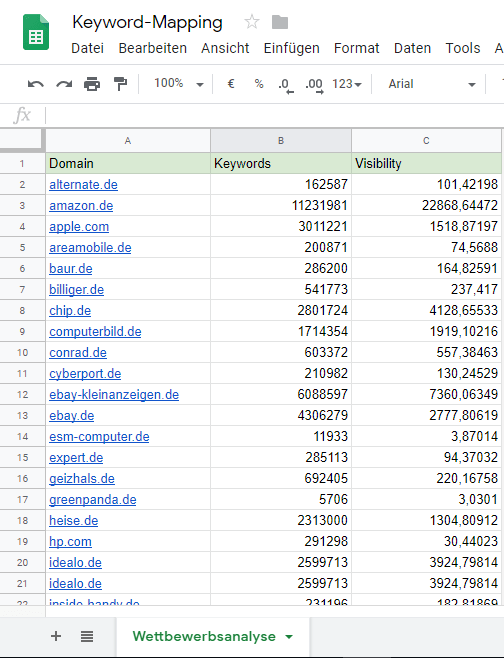Open the ebay.de link

click(71, 415)
